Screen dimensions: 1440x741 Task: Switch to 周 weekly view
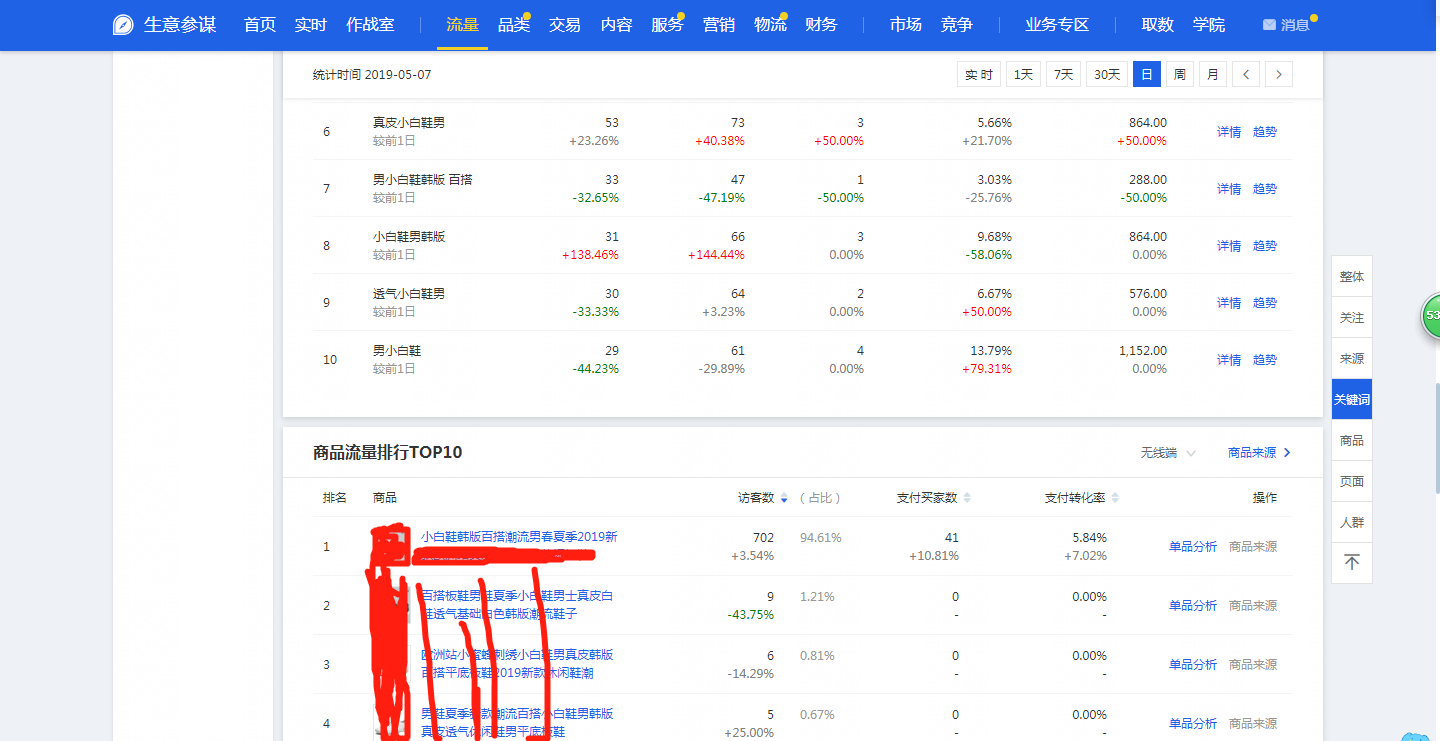(x=1179, y=73)
